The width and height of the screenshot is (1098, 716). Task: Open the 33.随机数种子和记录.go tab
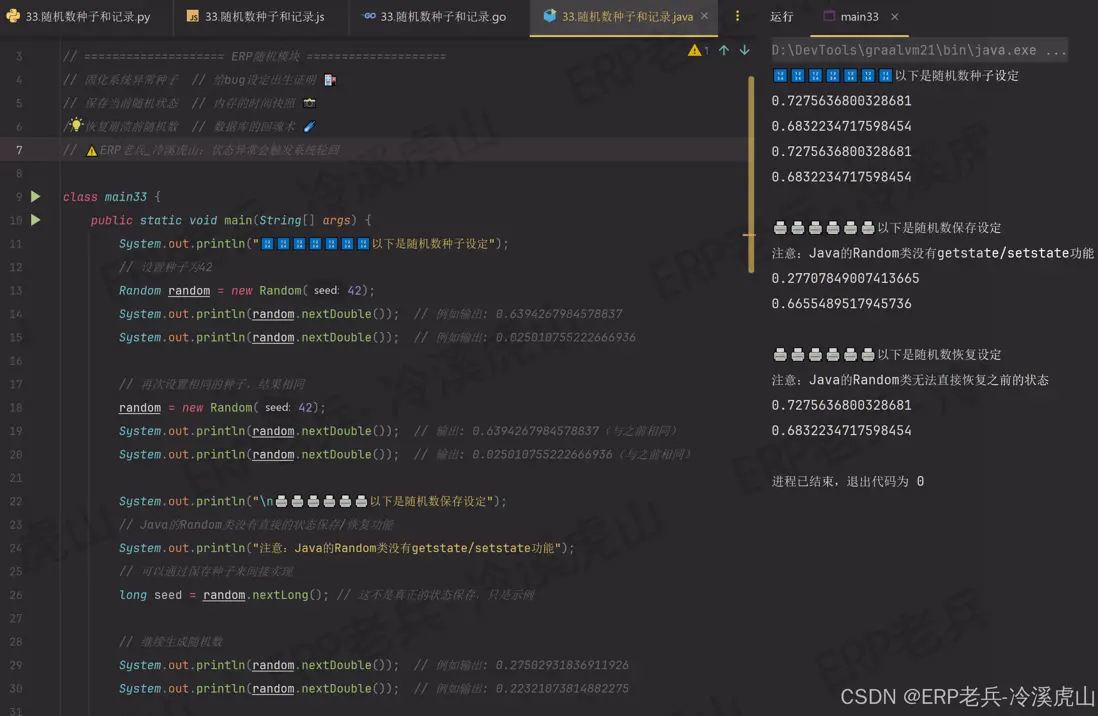pyautogui.click(x=436, y=17)
